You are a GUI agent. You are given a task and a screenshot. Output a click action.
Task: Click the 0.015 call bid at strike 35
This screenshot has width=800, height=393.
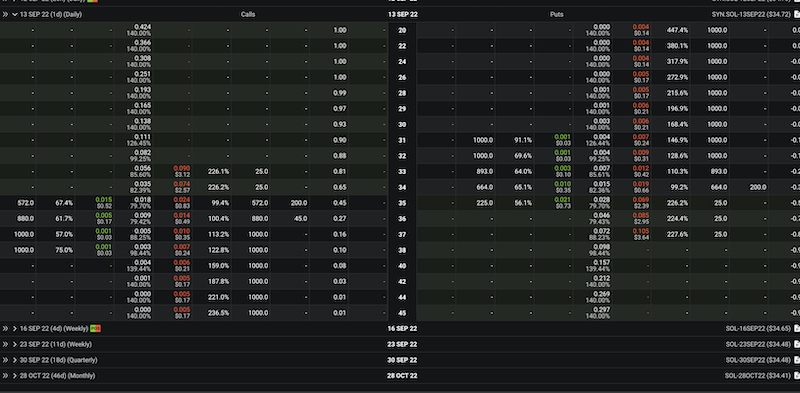[x=104, y=200]
